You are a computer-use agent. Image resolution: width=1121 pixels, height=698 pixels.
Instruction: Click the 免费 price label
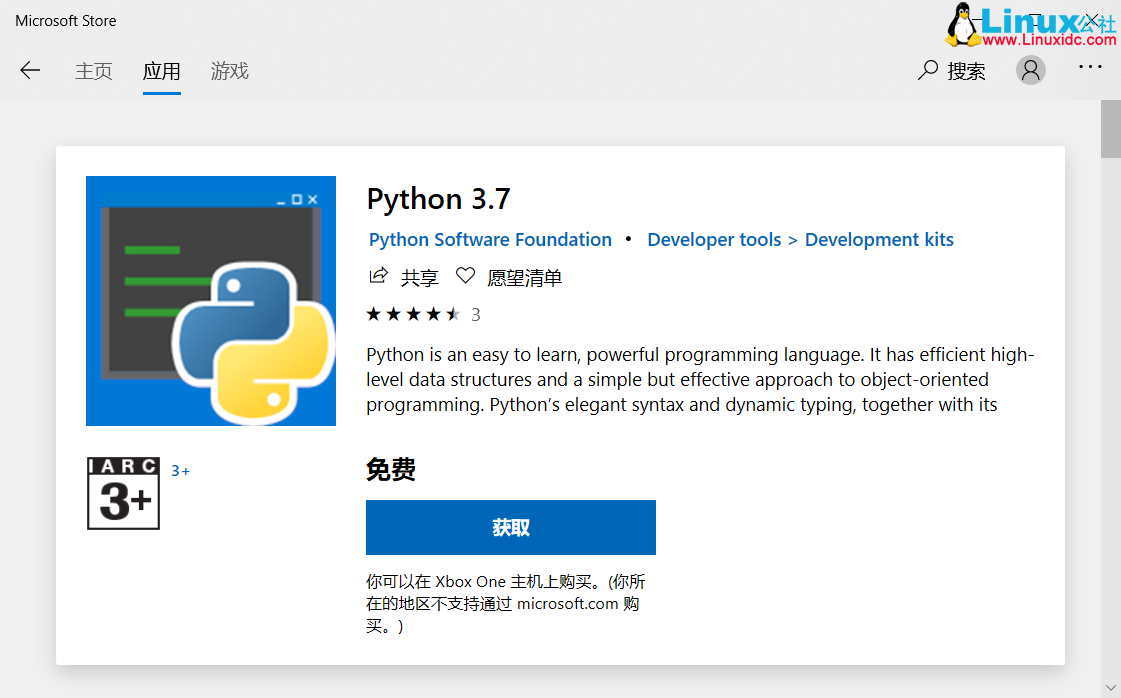(x=391, y=470)
